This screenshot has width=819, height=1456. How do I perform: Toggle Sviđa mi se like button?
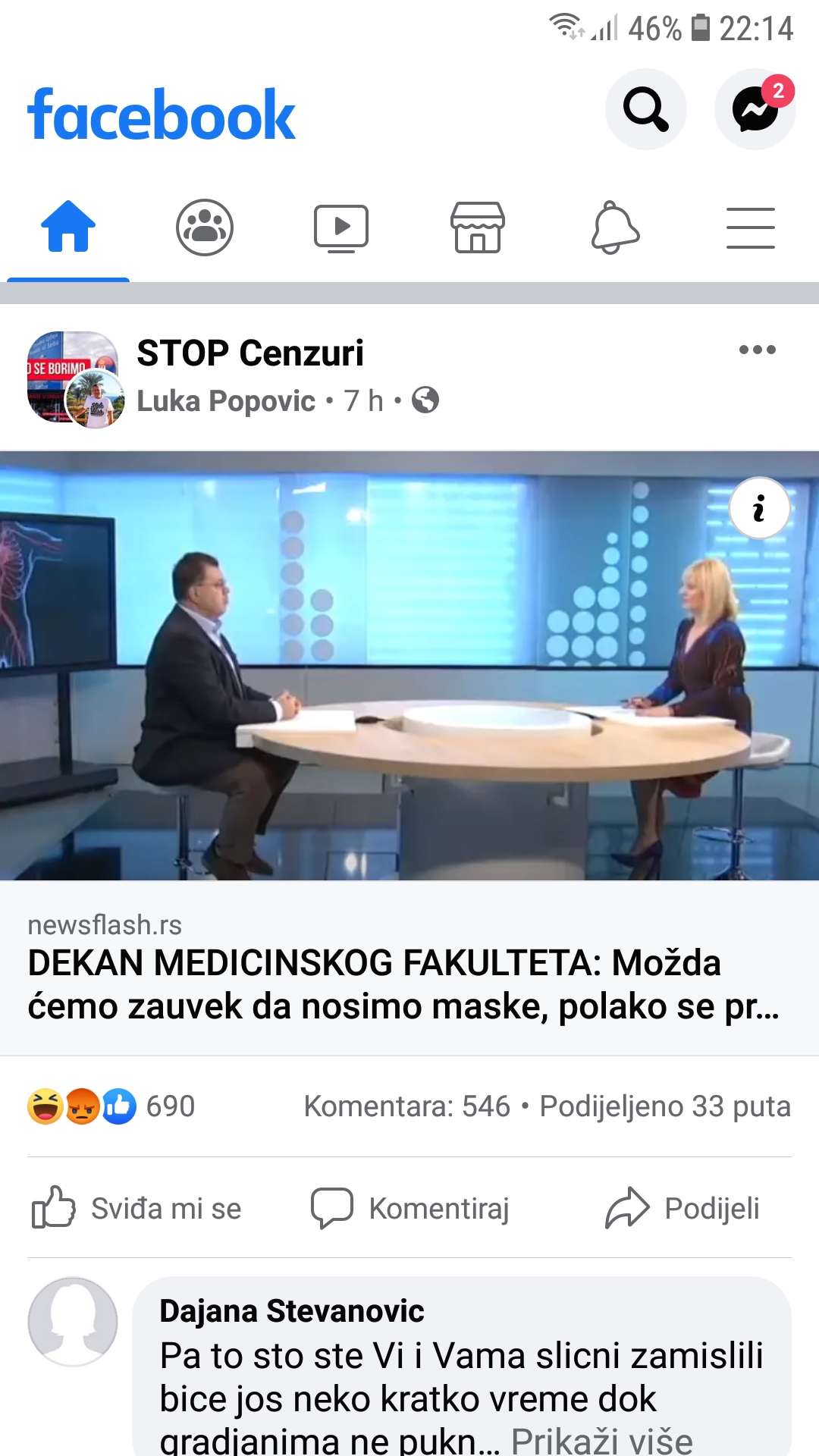click(136, 1208)
